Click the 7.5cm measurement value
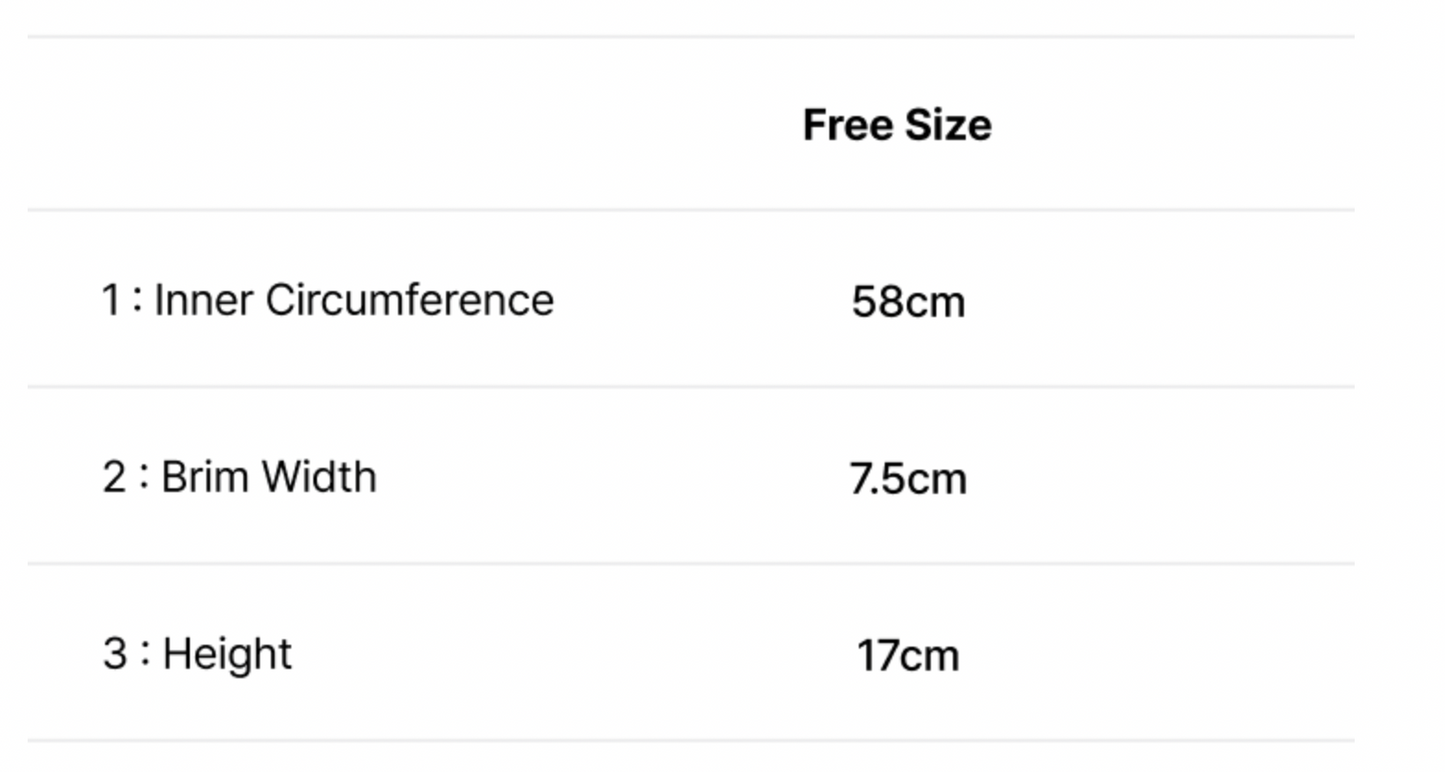The height and width of the screenshot is (772, 1445). coord(908,479)
